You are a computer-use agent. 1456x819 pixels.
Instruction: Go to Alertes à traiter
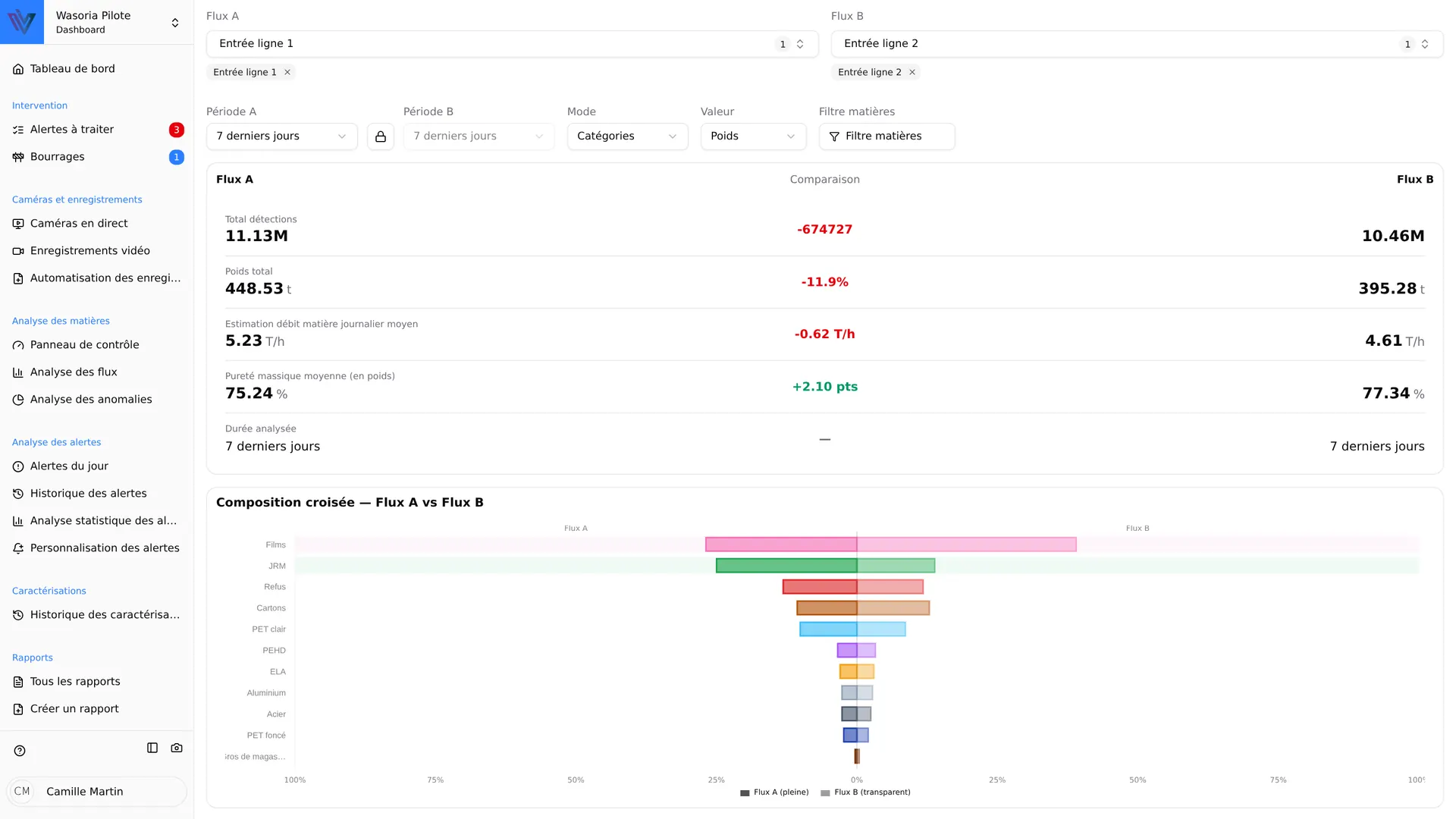click(97, 130)
